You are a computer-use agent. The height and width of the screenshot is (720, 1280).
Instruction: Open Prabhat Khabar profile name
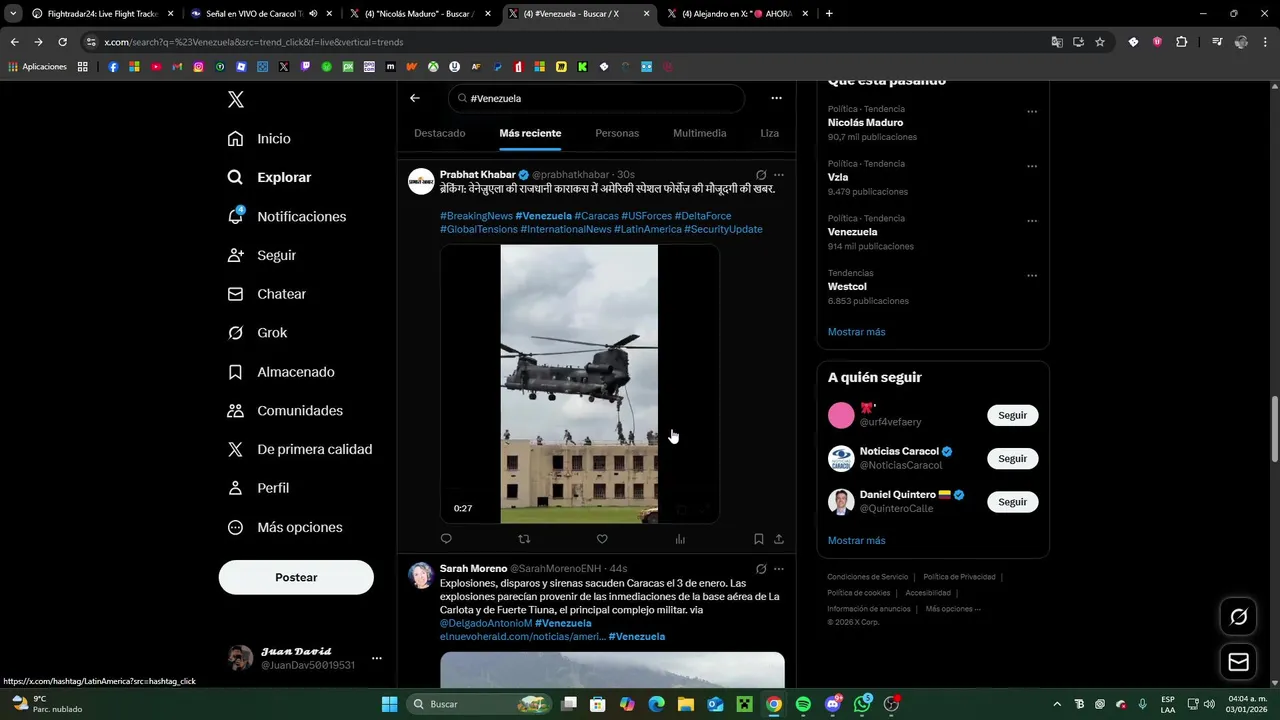tap(478, 174)
